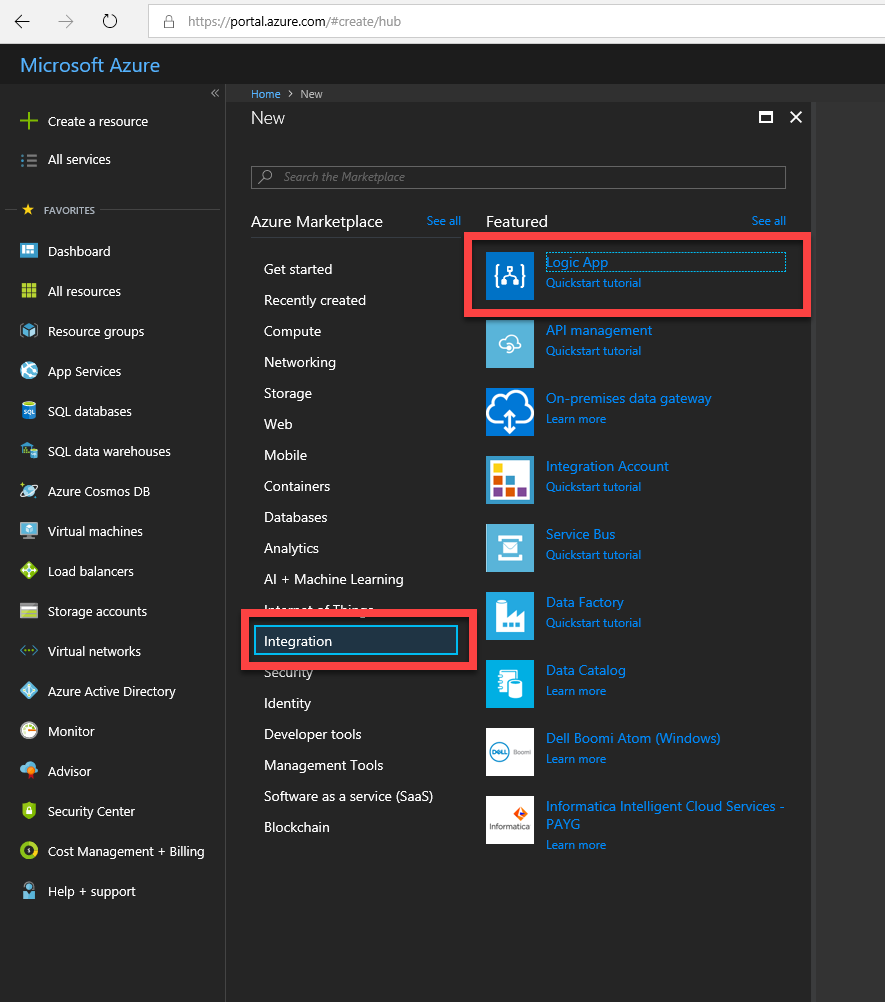Click the Virtual machines monitor icon
This screenshot has width=885, height=1002.
point(29,530)
